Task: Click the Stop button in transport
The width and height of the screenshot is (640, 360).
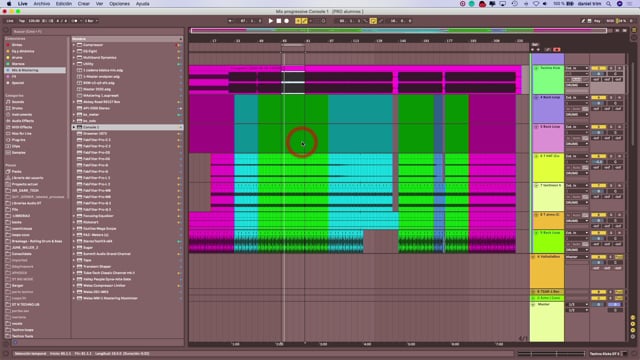Action: (279, 21)
